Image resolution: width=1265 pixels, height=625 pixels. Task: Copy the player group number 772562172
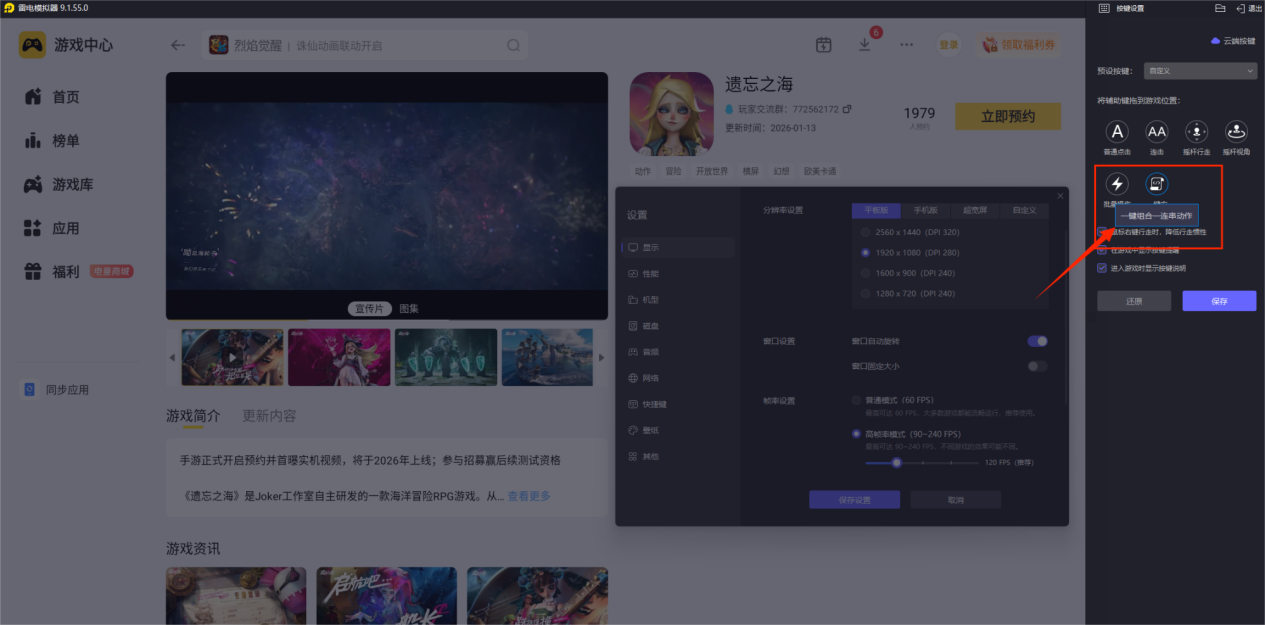[847, 108]
